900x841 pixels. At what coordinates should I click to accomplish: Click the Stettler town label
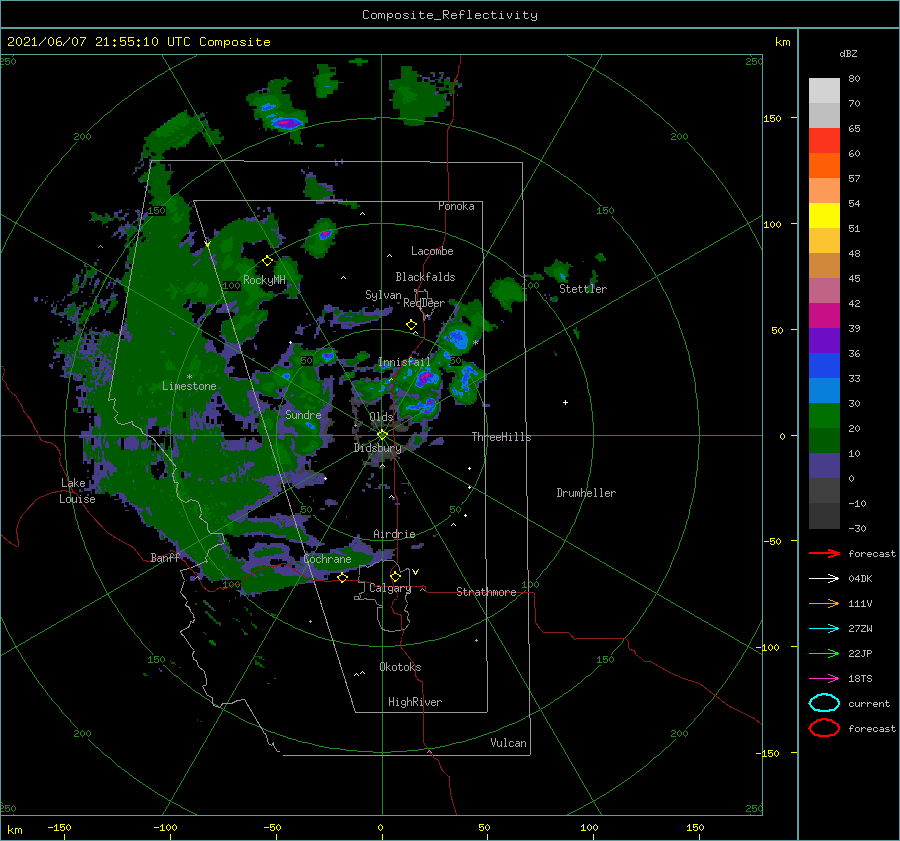pos(583,289)
